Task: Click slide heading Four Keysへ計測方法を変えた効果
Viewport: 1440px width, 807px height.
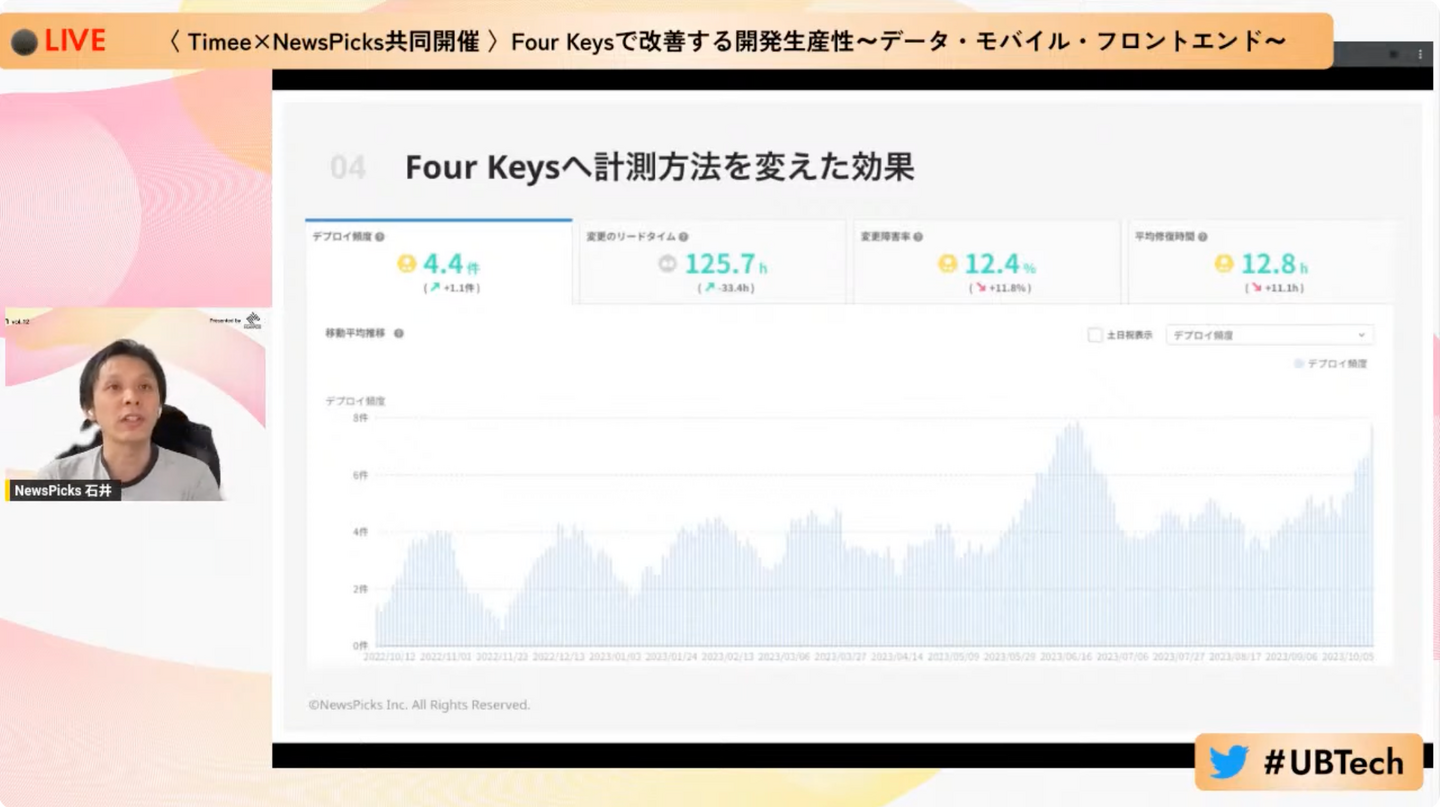Action: [660, 167]
